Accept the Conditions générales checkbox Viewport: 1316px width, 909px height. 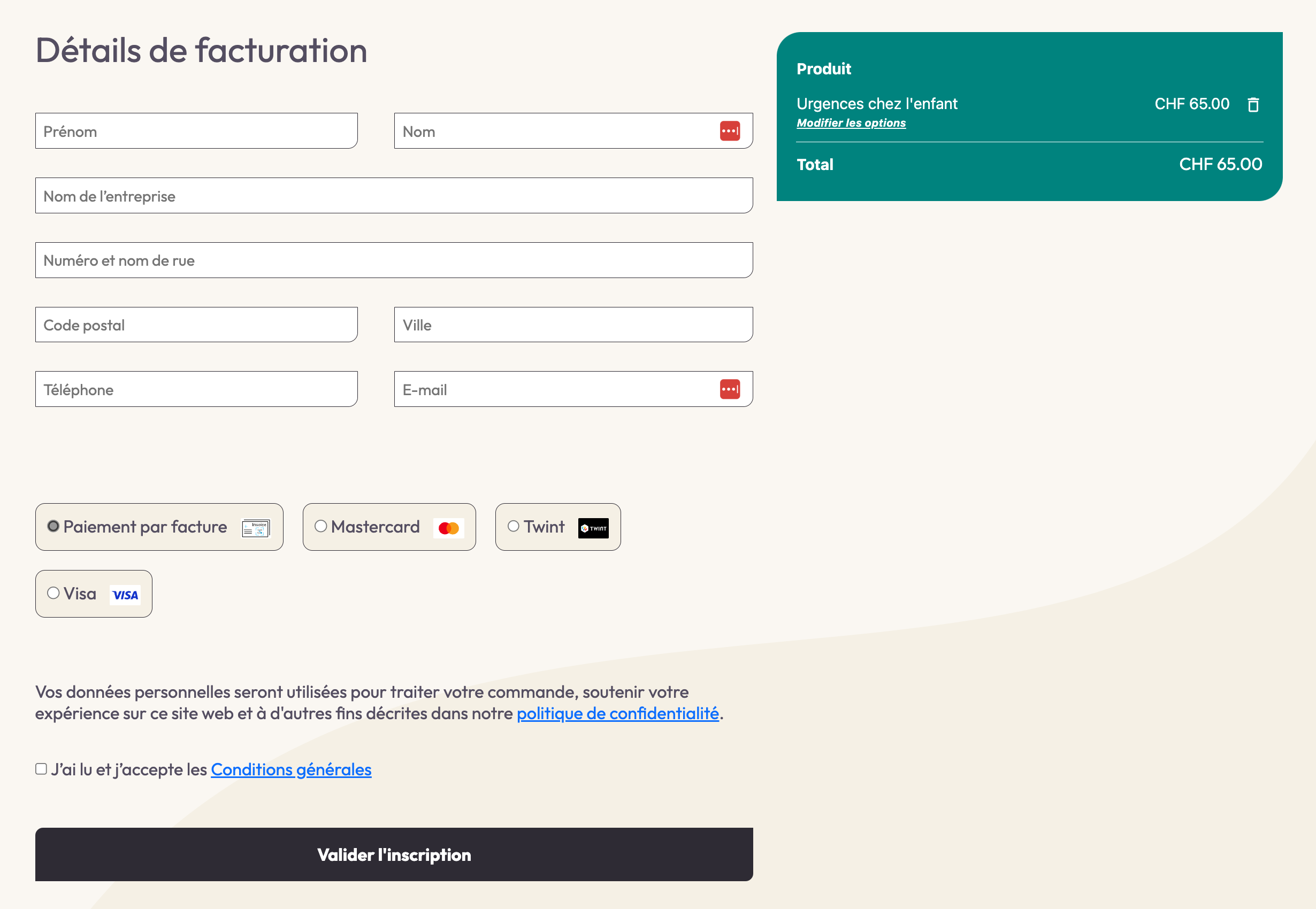[41, 769]
